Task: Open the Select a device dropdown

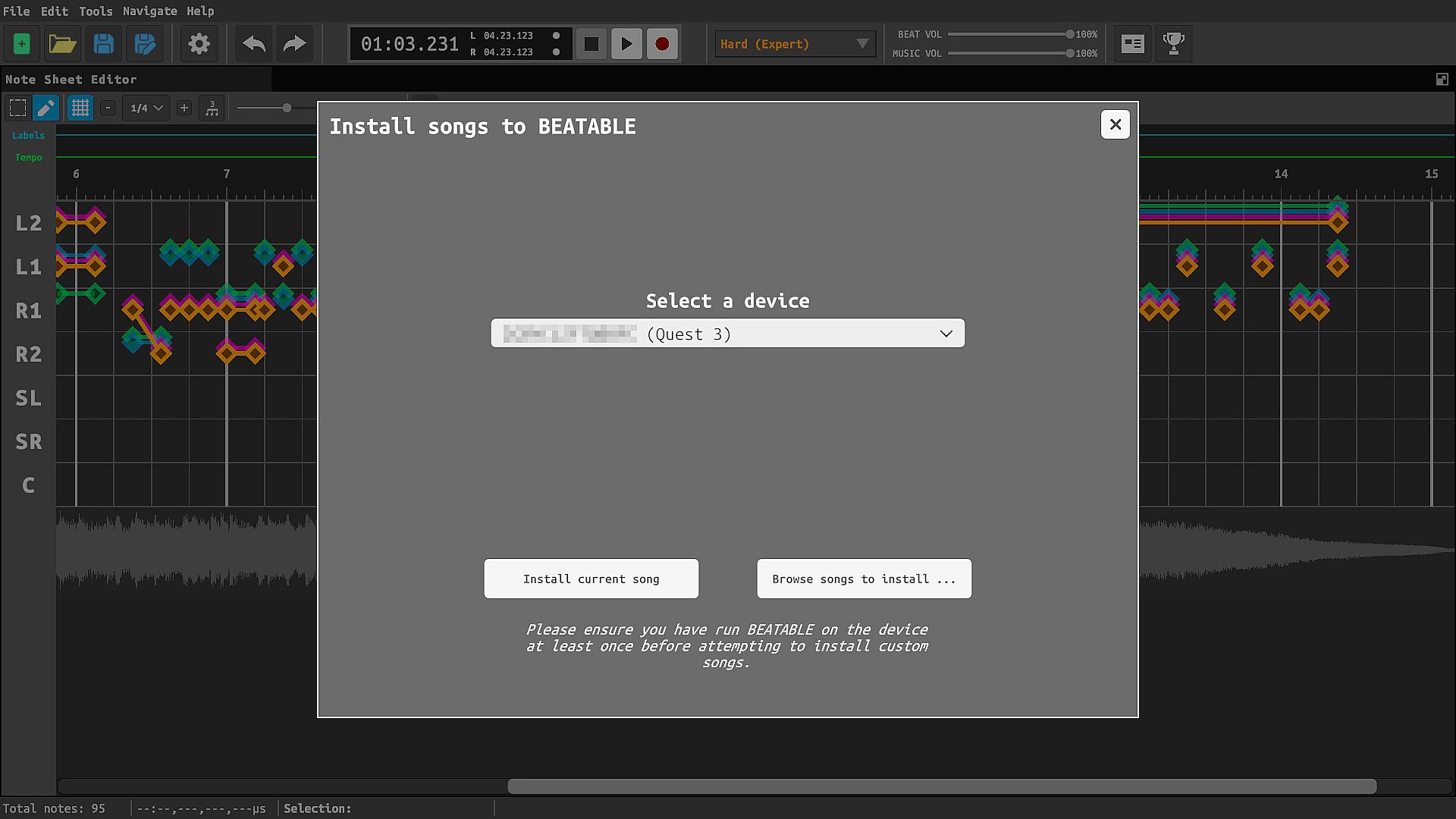Action: [x=727, y=334]
